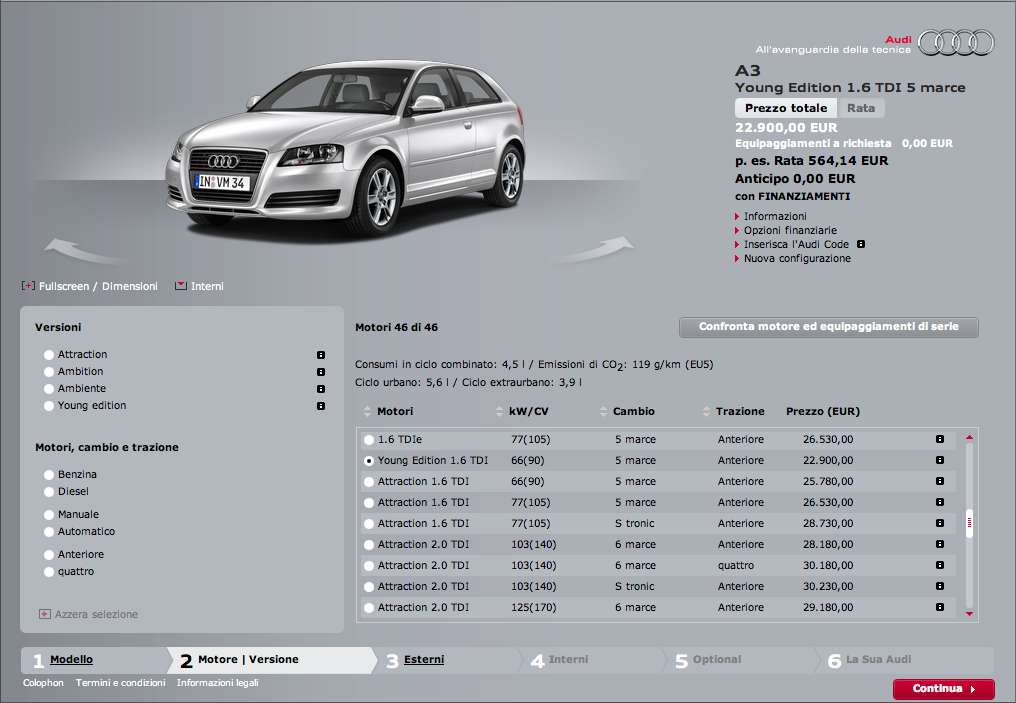Switch to the Rata price tab
The width and height of the screenshot is (1016, 703).
[x=860, y=108]
